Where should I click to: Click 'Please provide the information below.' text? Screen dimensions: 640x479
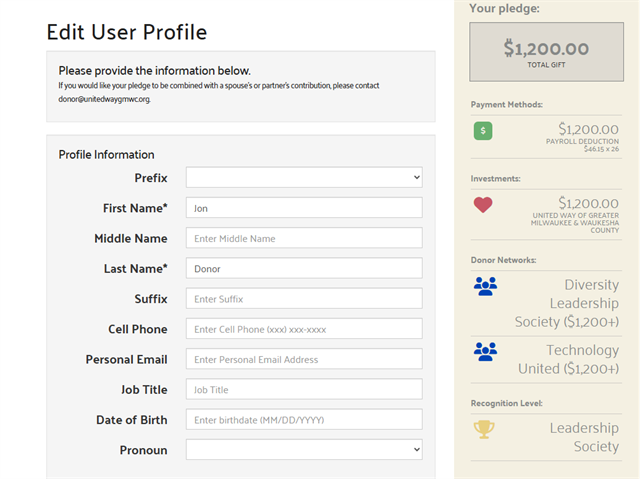coord(154,71)
